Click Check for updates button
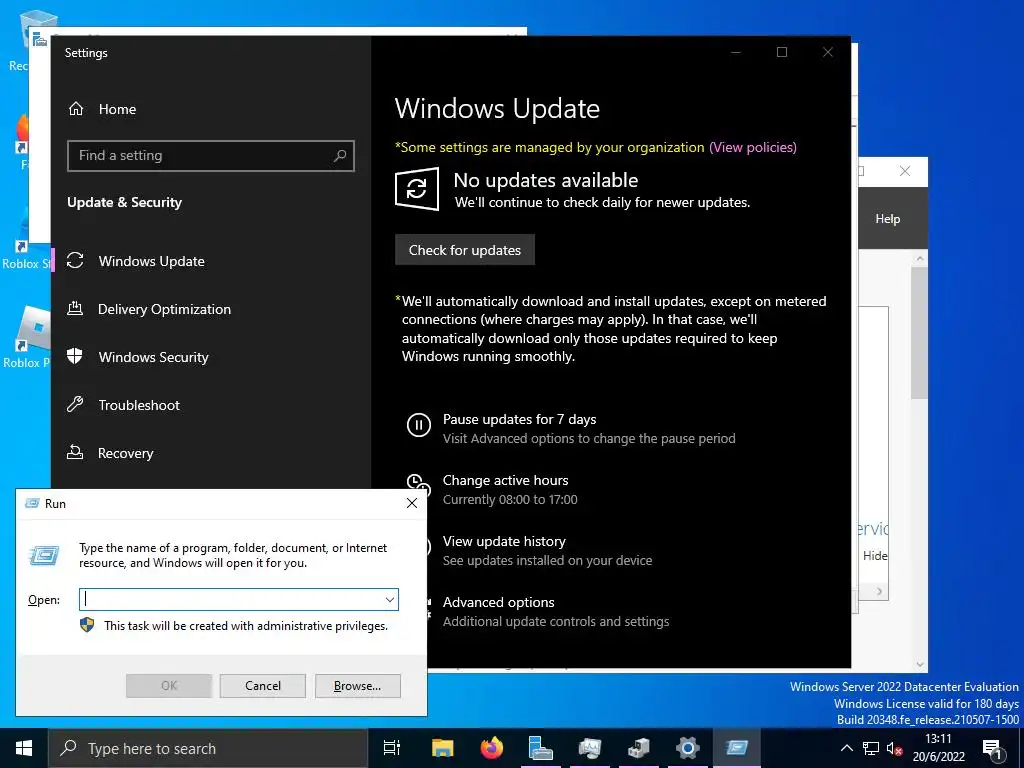Screen dimensions: 1024x768 [465, 250]
